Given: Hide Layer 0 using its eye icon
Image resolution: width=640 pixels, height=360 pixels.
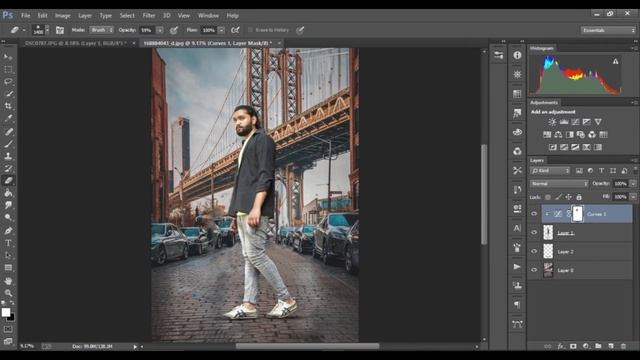Looking at the screenshot, I should [x=534, y=270].
